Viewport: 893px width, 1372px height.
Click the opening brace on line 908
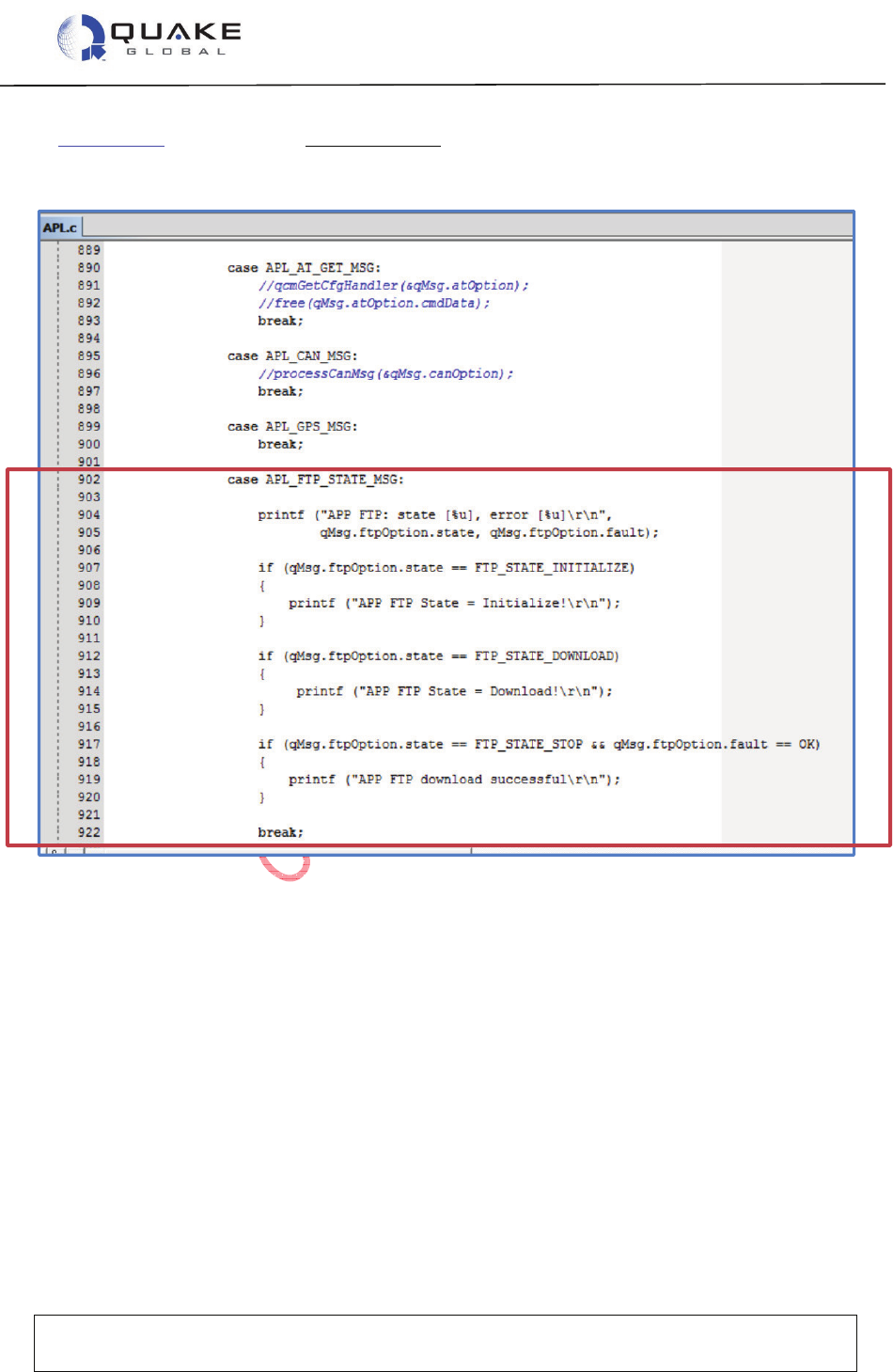(262, 586)
